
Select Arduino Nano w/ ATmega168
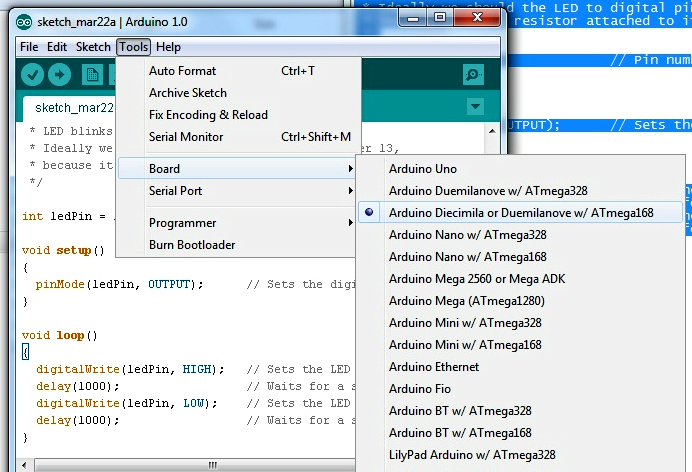point(520,257)
